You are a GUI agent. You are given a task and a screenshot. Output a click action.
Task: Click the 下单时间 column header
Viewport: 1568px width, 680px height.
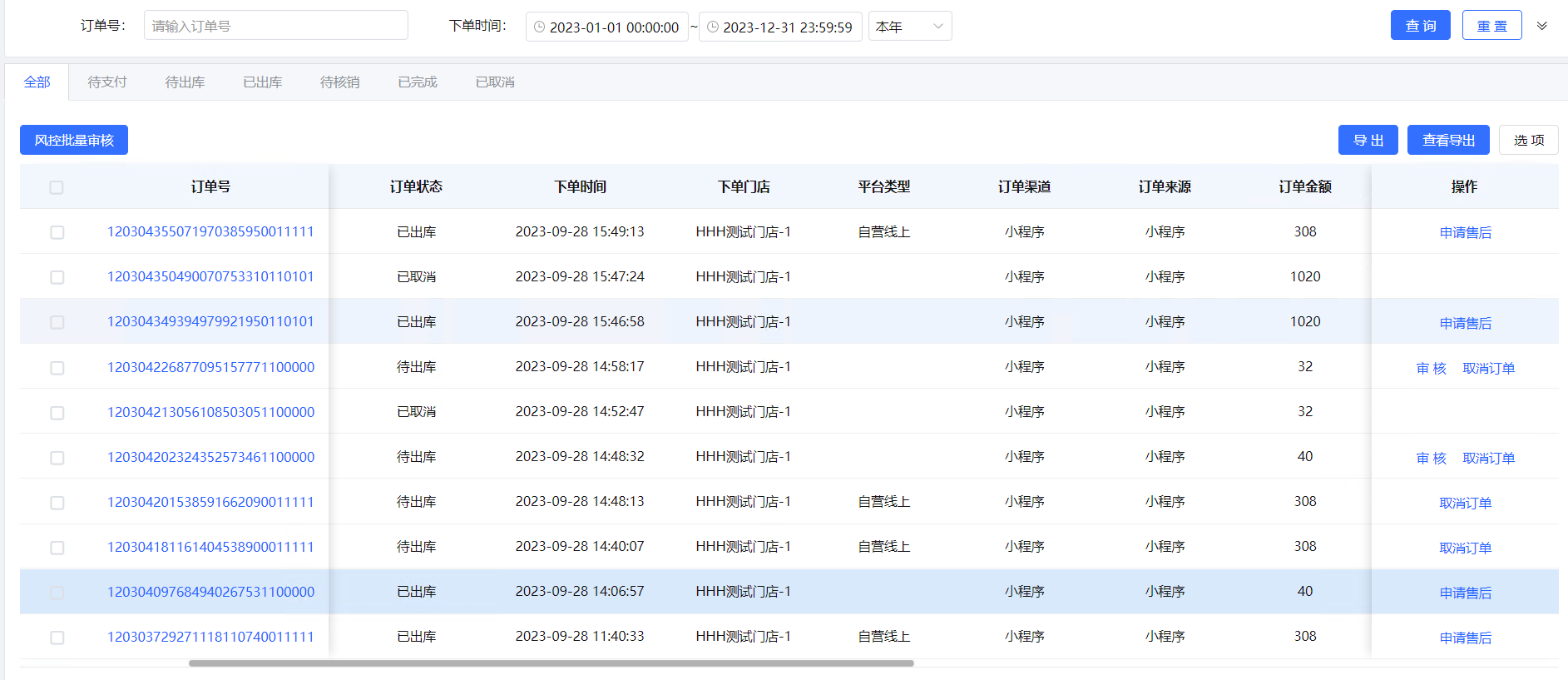point(580,187)
